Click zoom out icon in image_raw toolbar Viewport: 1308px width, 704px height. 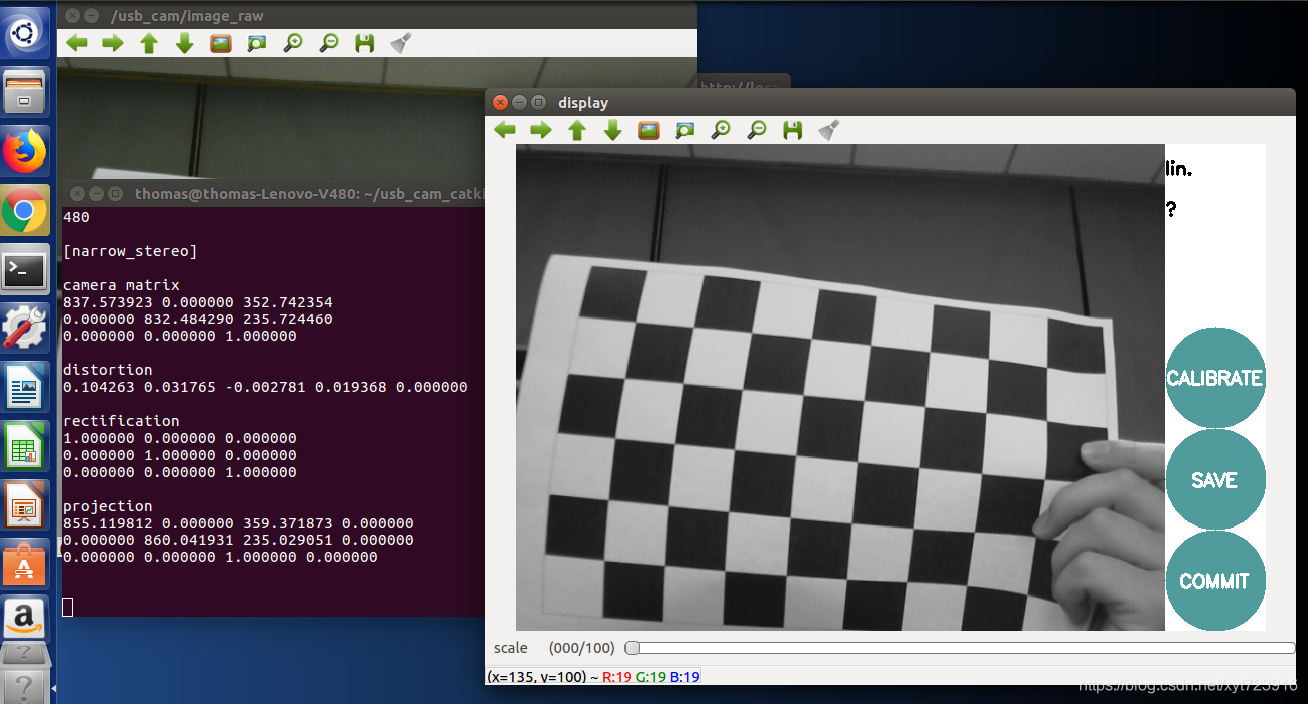click(329, 43)
